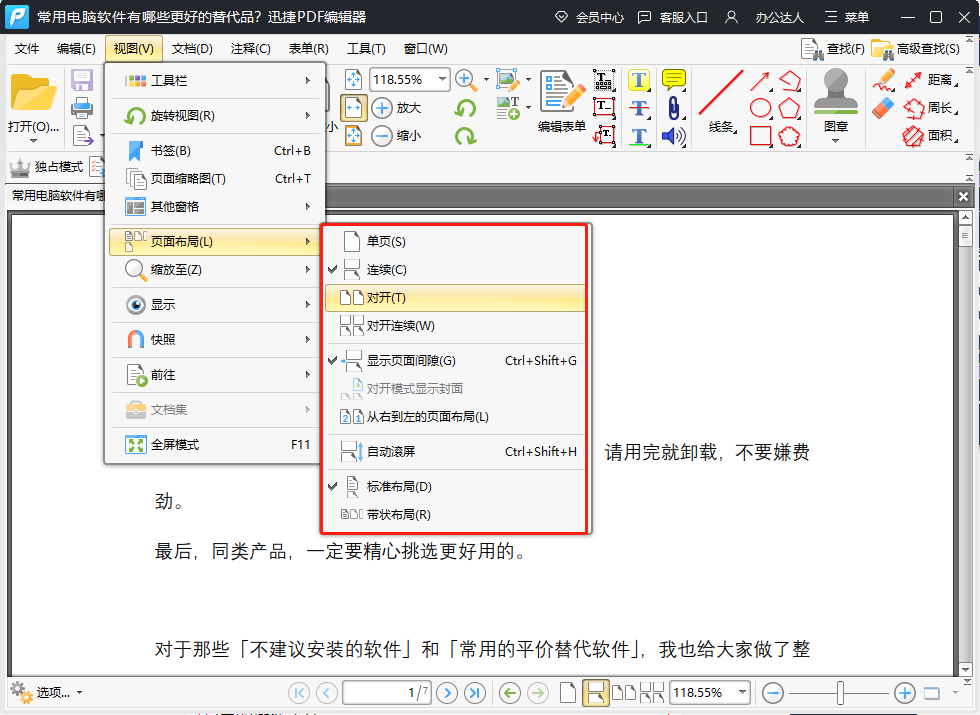Open Member Center (会员中心)
This screenshot has height=715, width=980.
click(589, 18)
